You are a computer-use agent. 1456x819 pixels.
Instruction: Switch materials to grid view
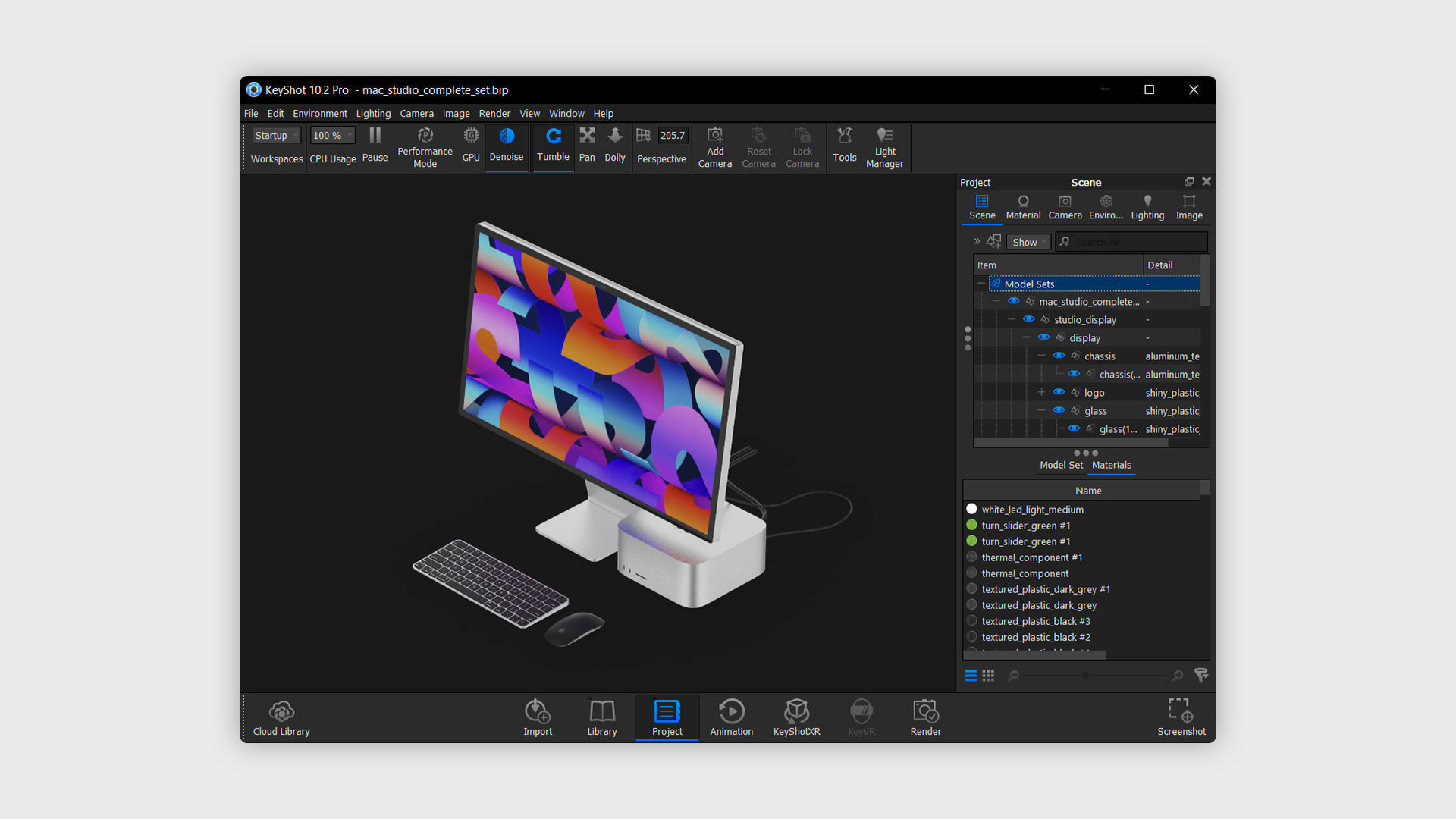[988, 675]
